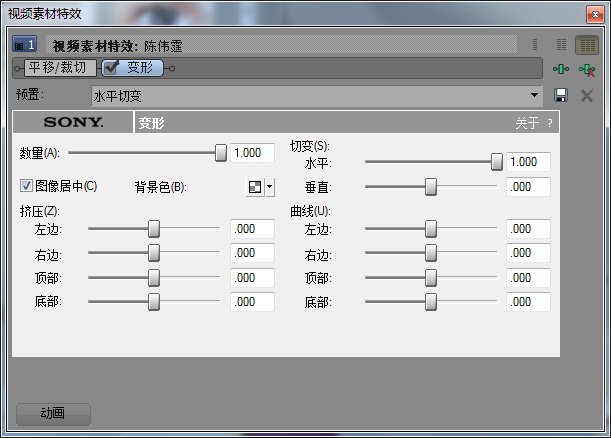
Task: Click the small grid view icon
Action: tap(561, 45)
